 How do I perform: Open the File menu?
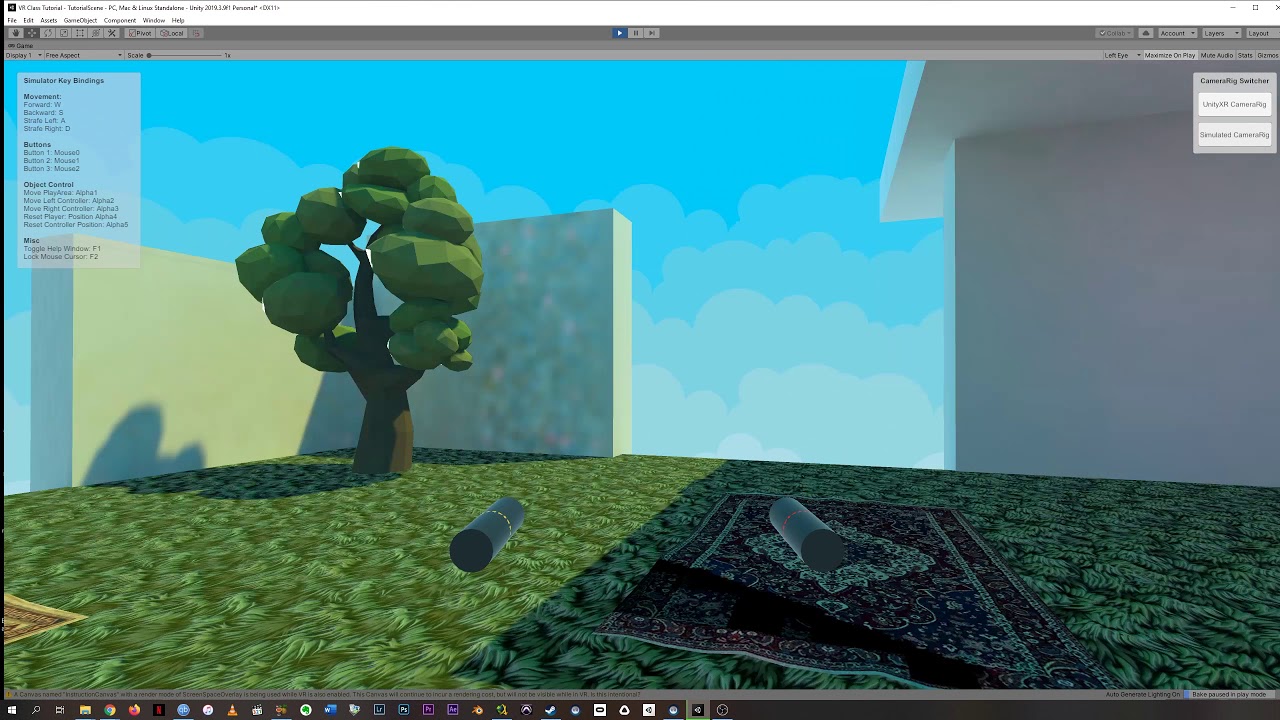click(12, 20)
